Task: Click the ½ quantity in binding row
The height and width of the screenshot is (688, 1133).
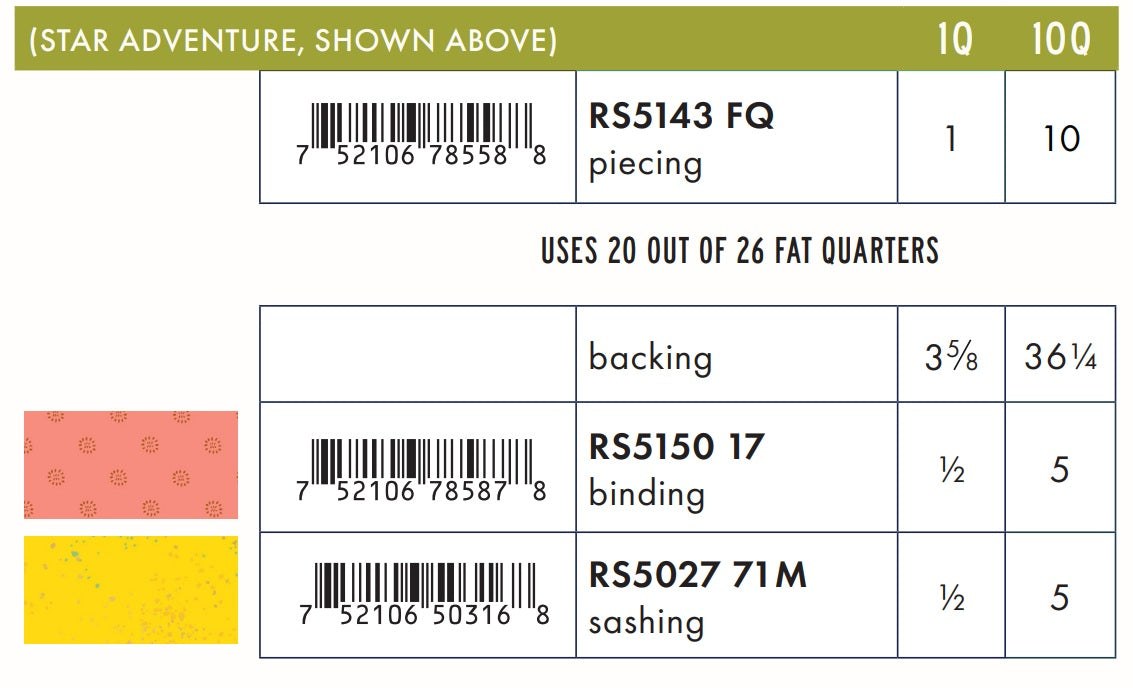Action: (x=951, y=469)
